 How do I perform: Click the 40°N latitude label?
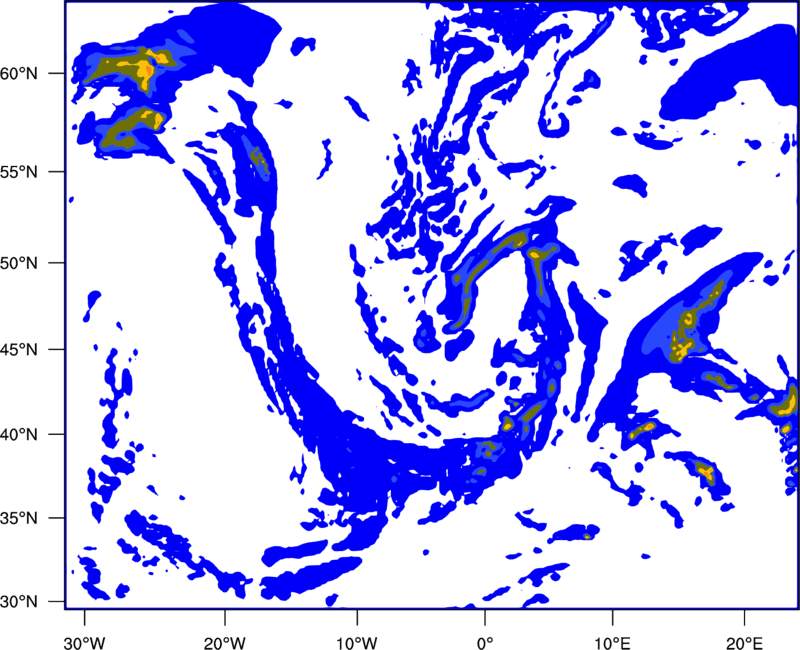(x=19, y=435)
